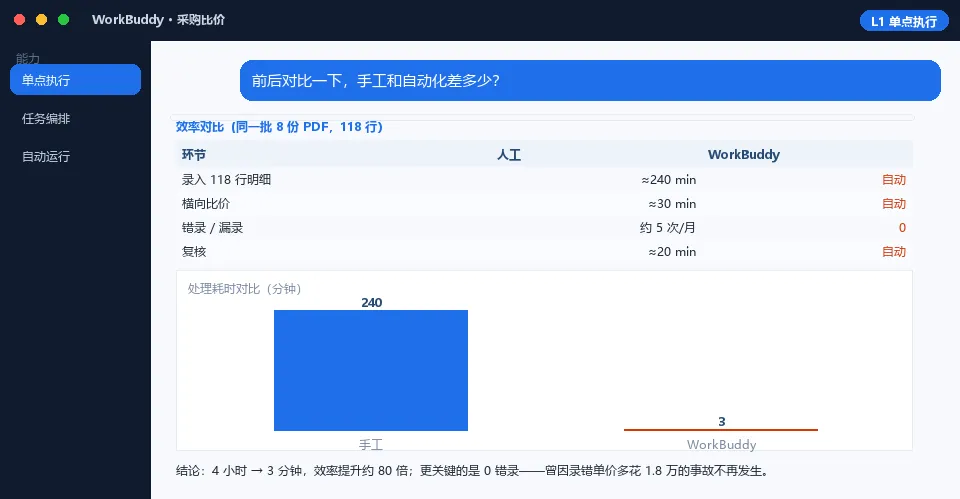The image size is (960, 499).
Task: Click the ≈20 min cell
Action: point(672,252)
